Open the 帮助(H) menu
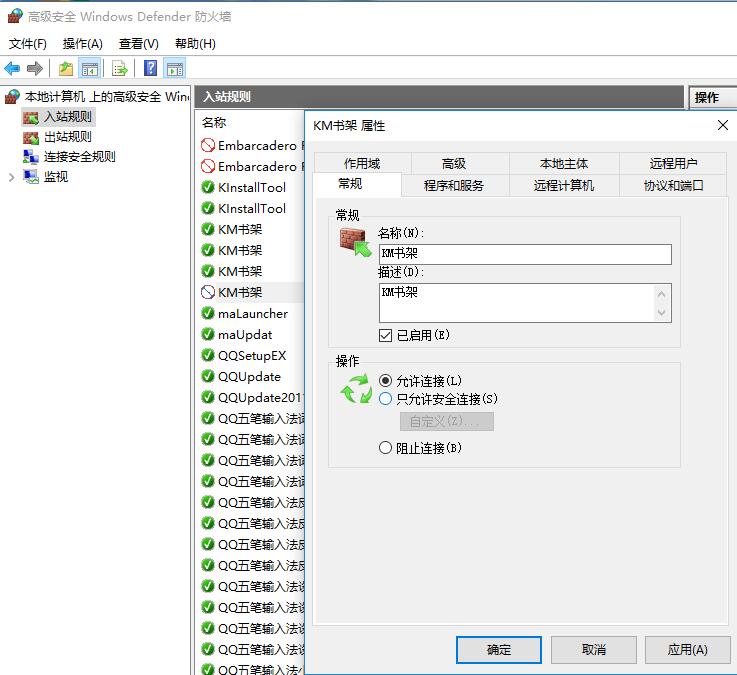Image resolution: width=737 pixels, height=675 pixels. [195, 44]
